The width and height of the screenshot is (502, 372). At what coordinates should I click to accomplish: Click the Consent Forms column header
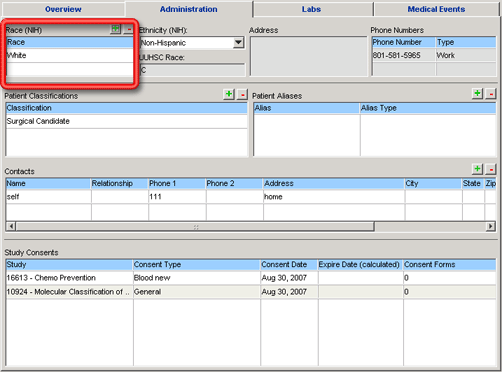pos(450,264)
